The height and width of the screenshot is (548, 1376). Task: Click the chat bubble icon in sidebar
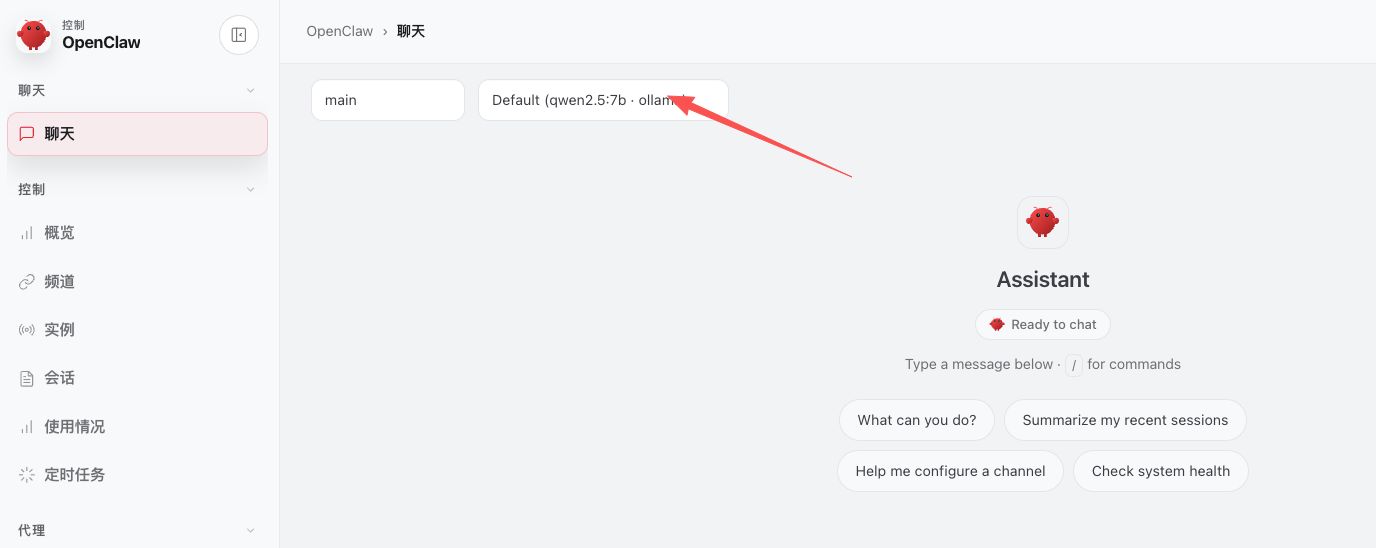pyautogui.click(x=27, y=134)
